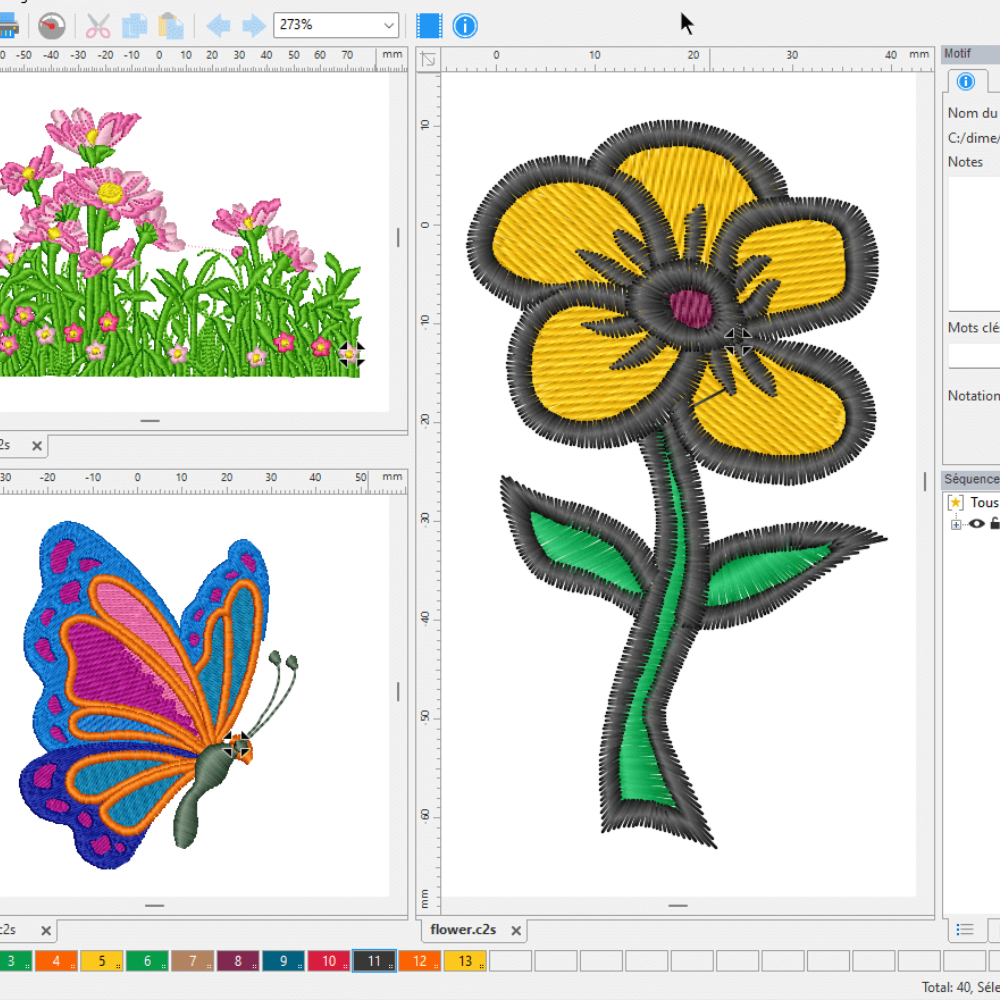Open the info tab in Motif panel

tap(965, 82)
